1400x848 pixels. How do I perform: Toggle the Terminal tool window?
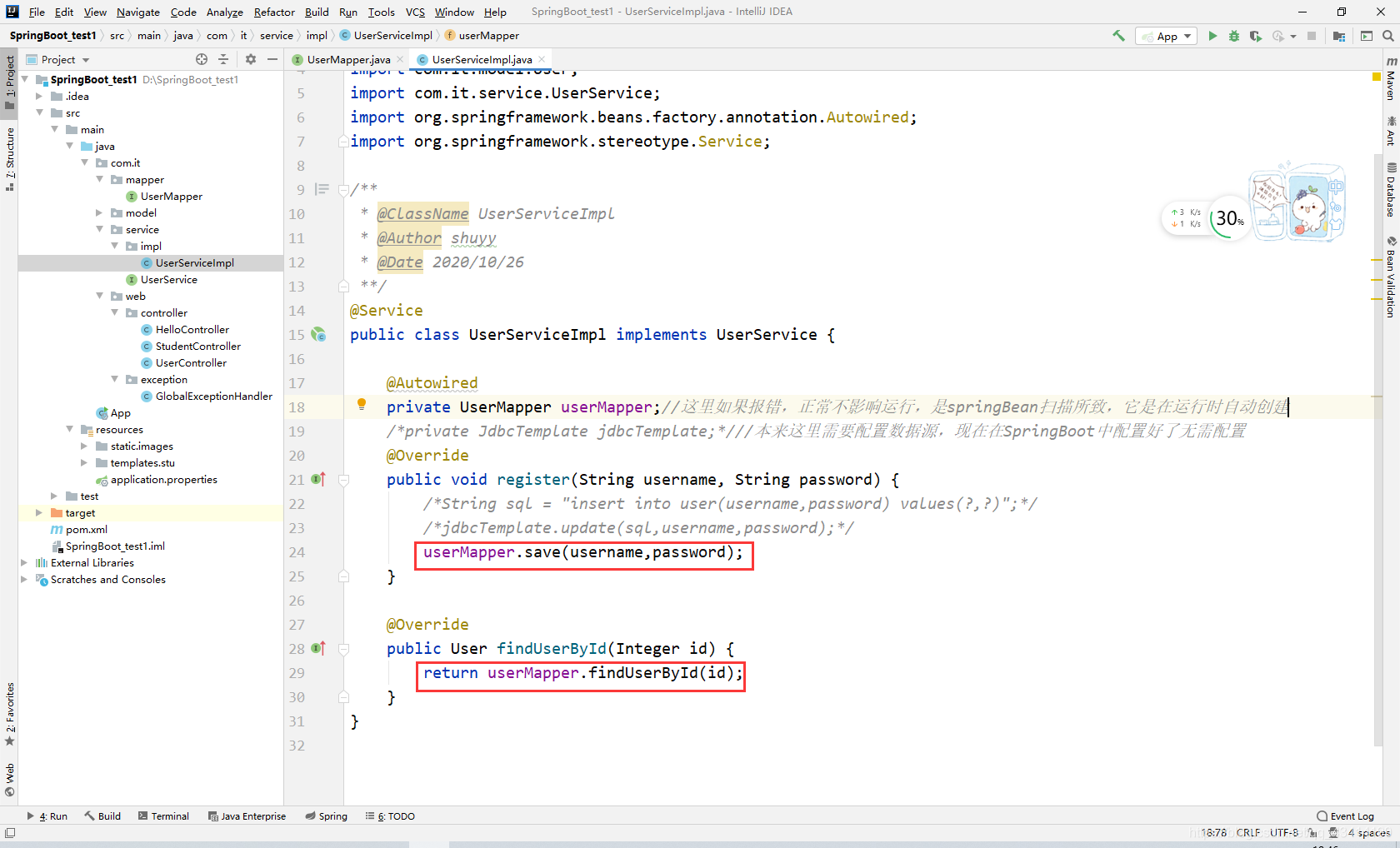pos(163,816)
